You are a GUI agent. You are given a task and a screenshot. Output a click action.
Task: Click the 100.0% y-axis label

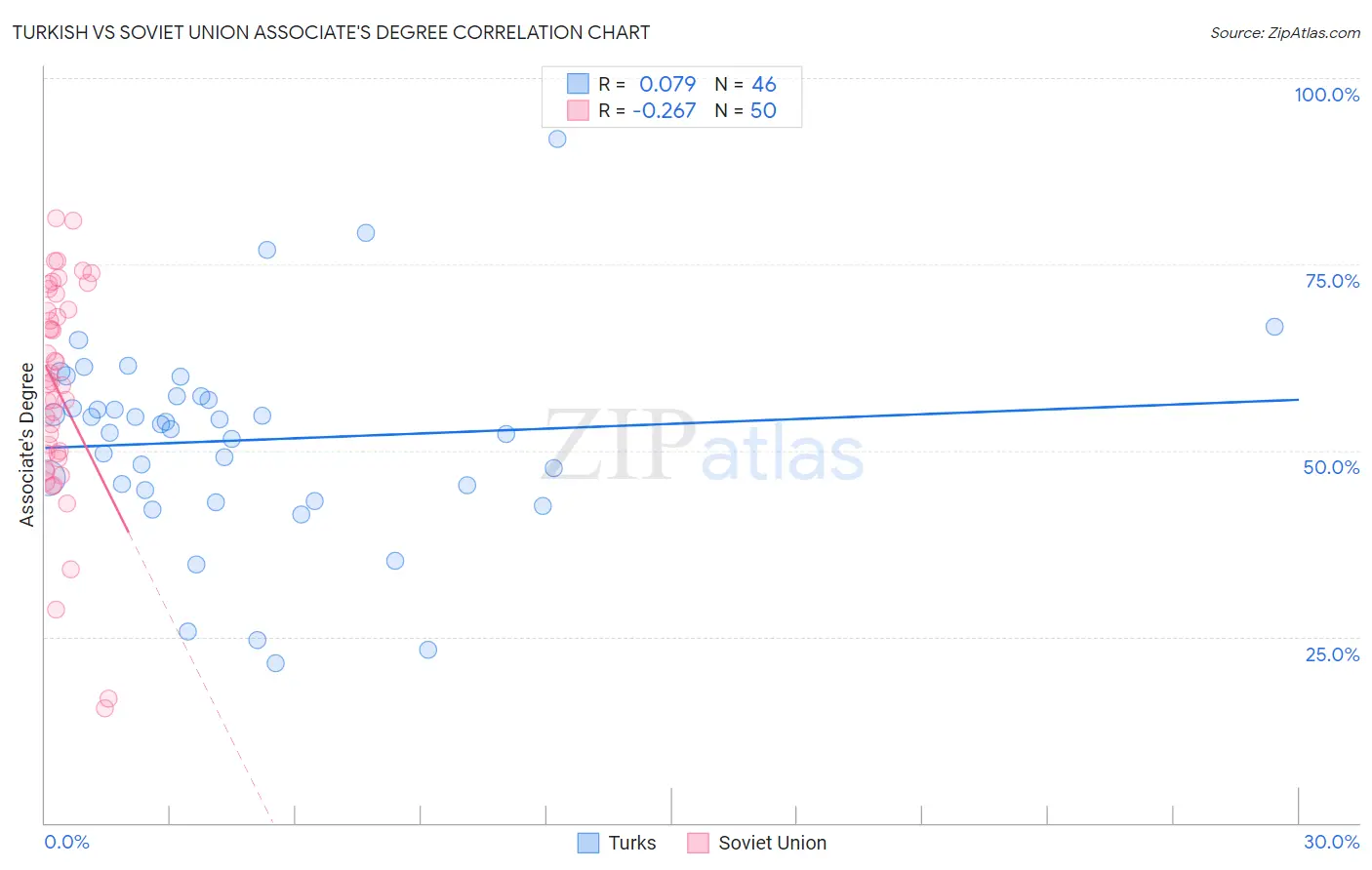coord(1327,95)
